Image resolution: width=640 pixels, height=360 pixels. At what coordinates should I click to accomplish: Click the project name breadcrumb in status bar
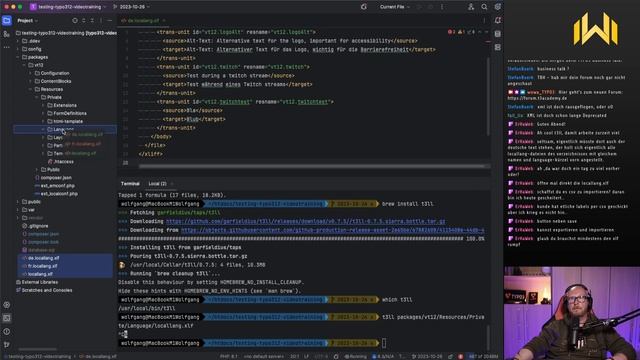point(39,357)
